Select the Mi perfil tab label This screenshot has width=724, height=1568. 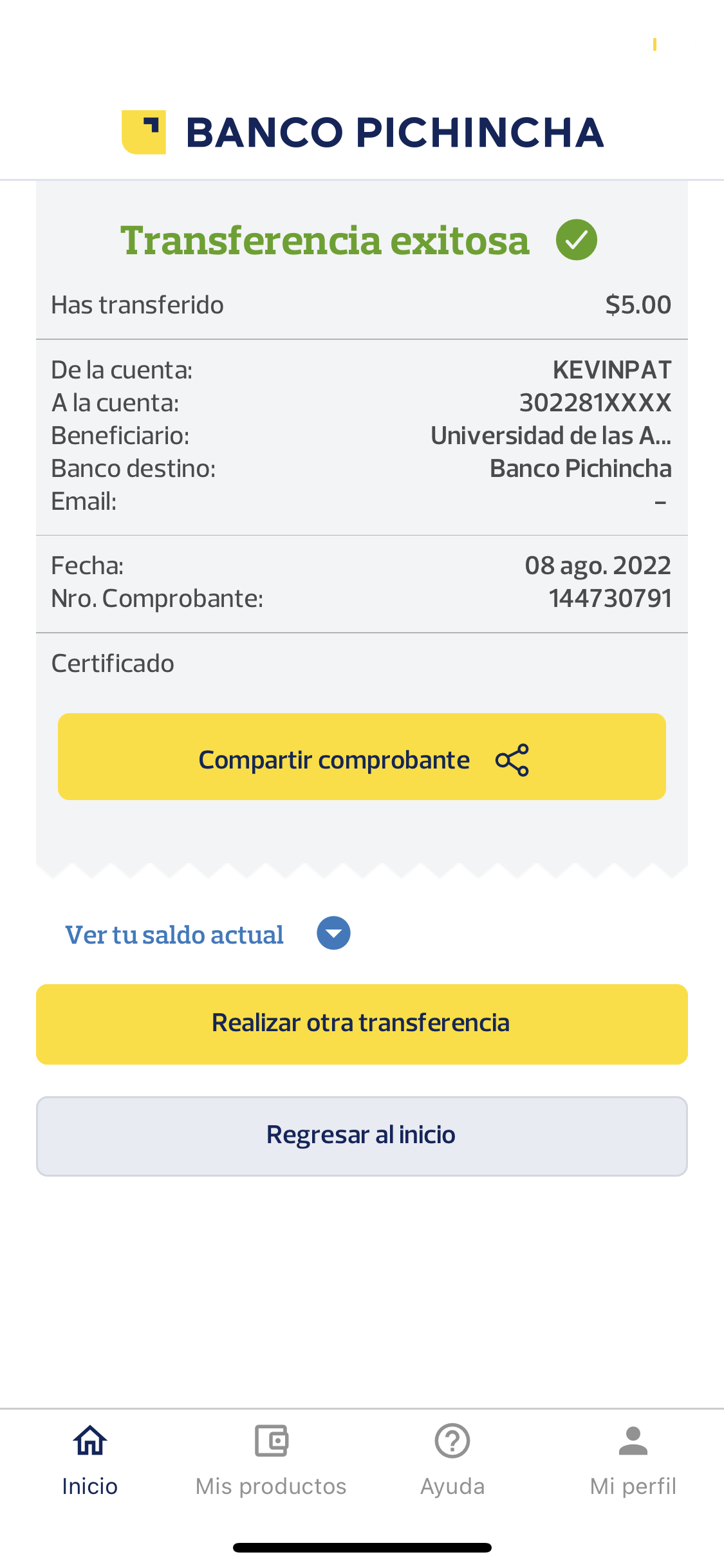633,1486
